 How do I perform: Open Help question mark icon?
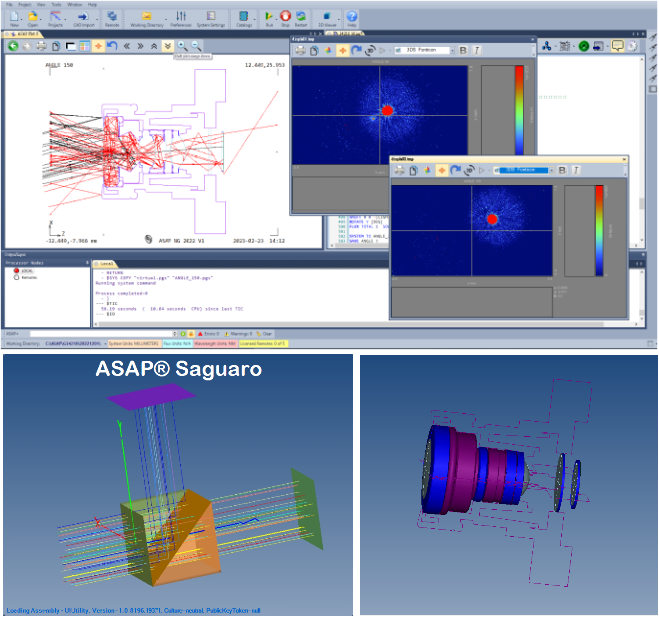click(x=352, y=16)
